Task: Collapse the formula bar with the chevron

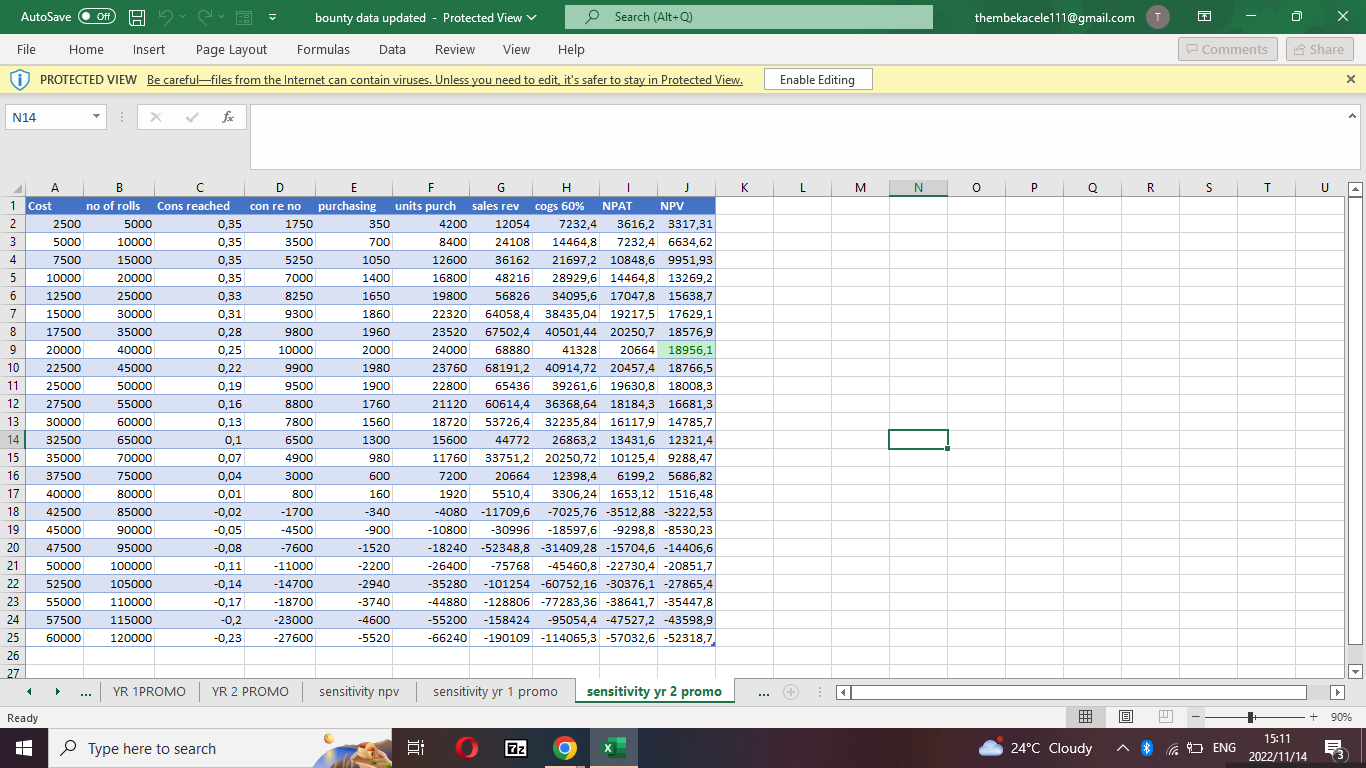Action: coord(1353,116)
